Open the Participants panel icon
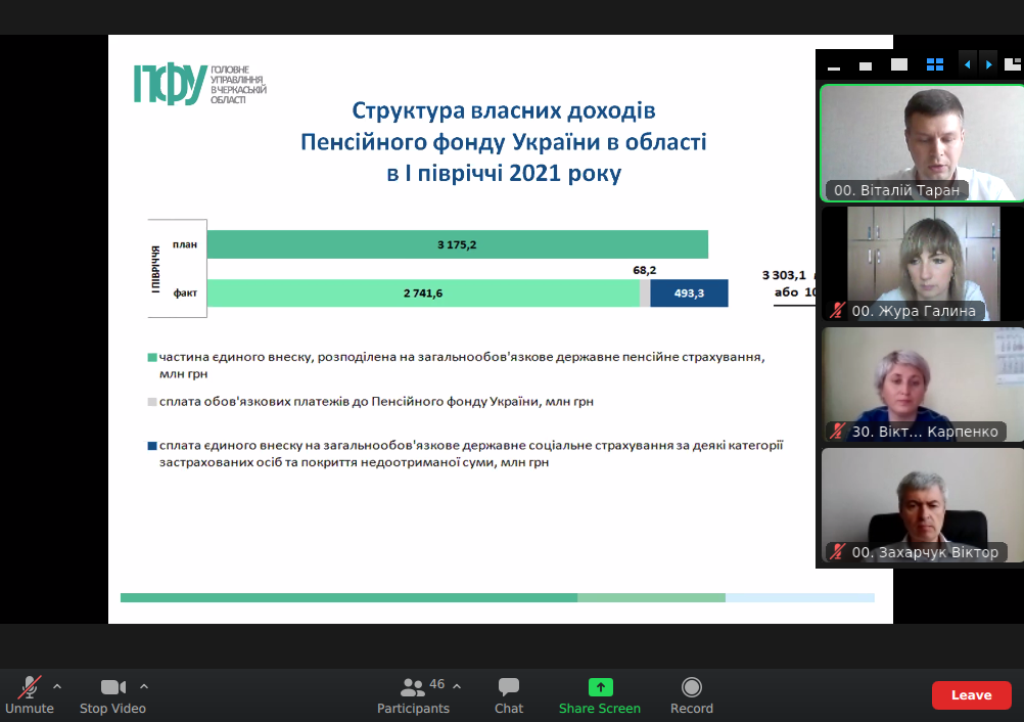This screenshot has width=1024, height=722. click(411, 687)
